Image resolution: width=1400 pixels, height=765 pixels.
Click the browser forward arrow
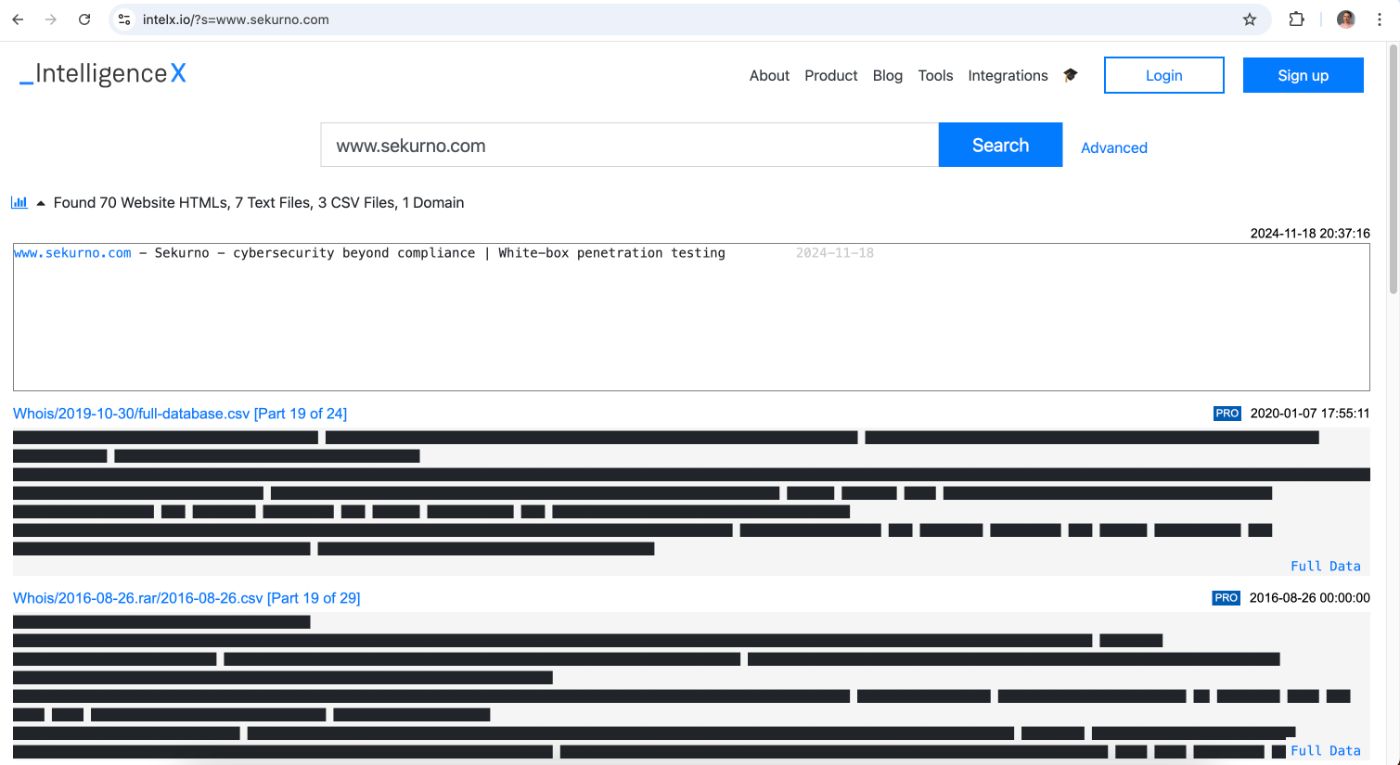point(51,19)
